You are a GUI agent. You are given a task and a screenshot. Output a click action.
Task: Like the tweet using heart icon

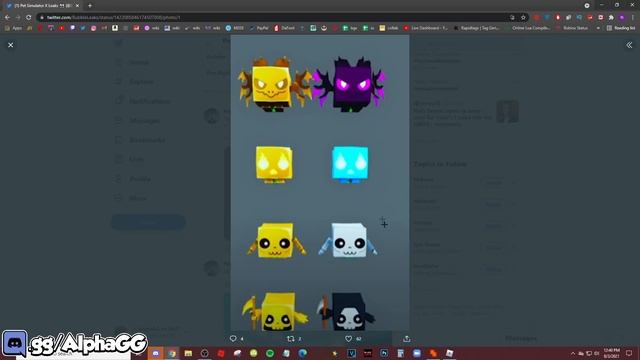coord(348,338)
